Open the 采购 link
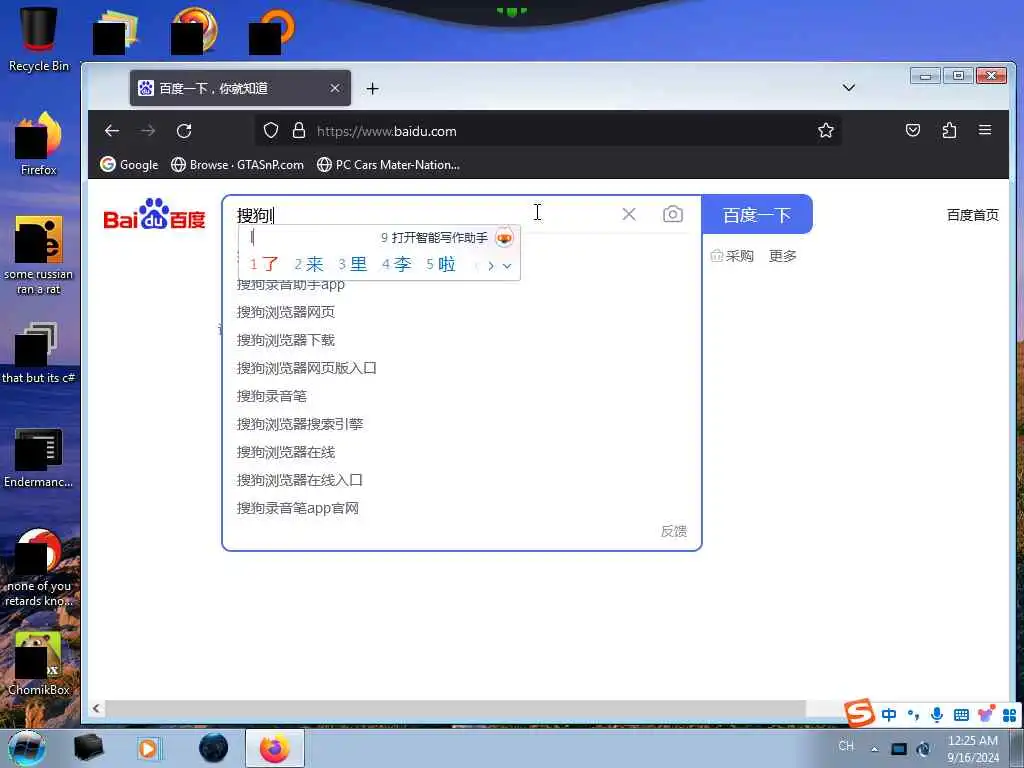Screen dimensions: 1024x768 tap(732, 256)
